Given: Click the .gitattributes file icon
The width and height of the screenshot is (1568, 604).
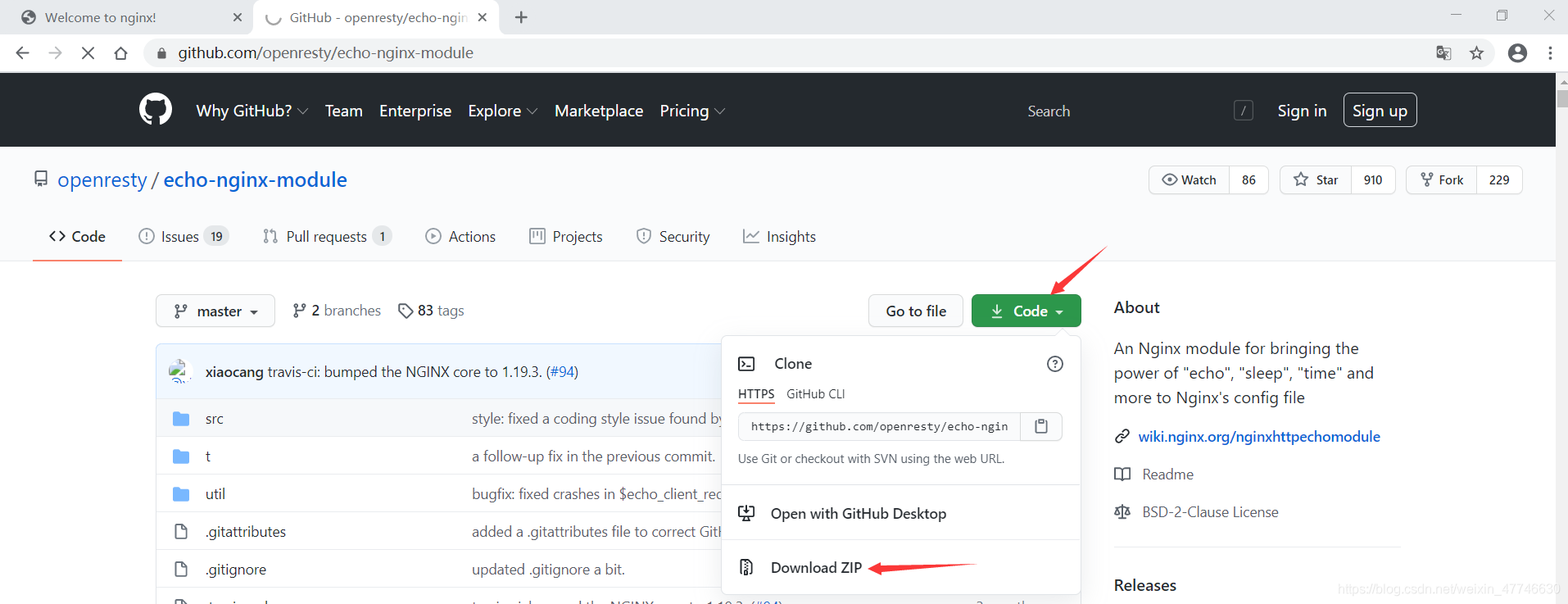Looking at the screenshot, I should 181,532.
